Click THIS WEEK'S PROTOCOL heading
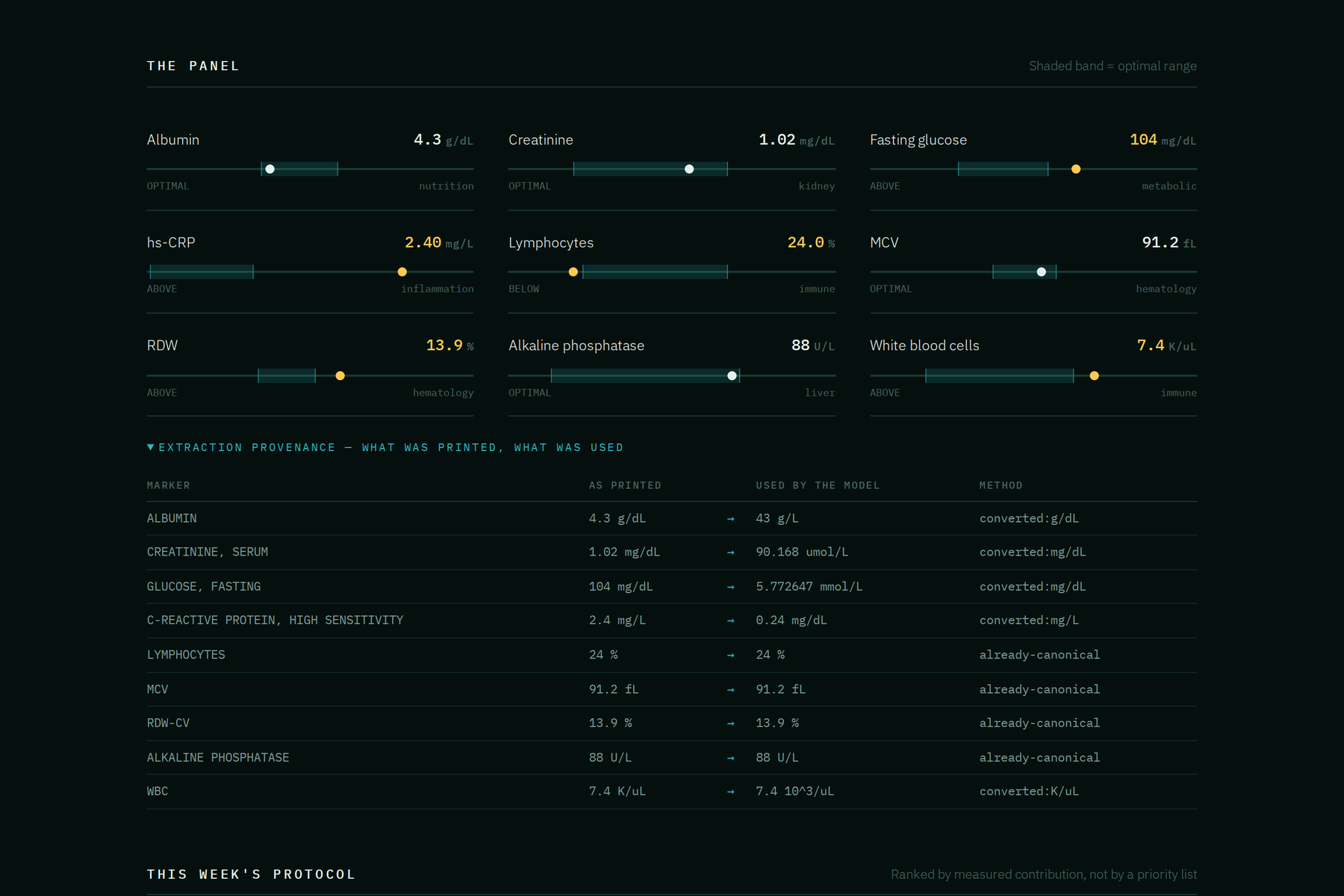 pos(251,874)
